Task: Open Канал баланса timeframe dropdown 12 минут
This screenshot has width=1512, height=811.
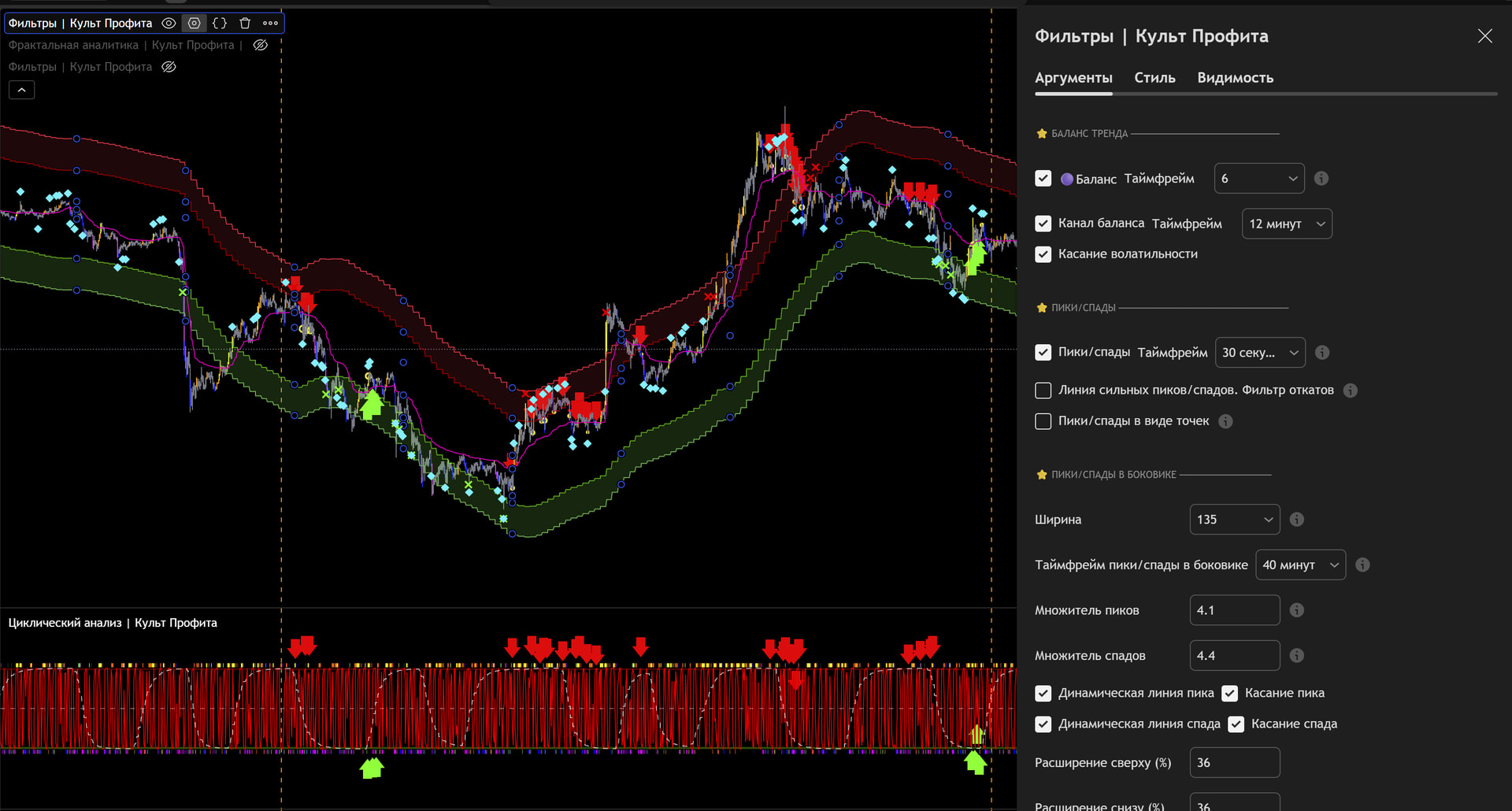Action: click(1286, 224)
